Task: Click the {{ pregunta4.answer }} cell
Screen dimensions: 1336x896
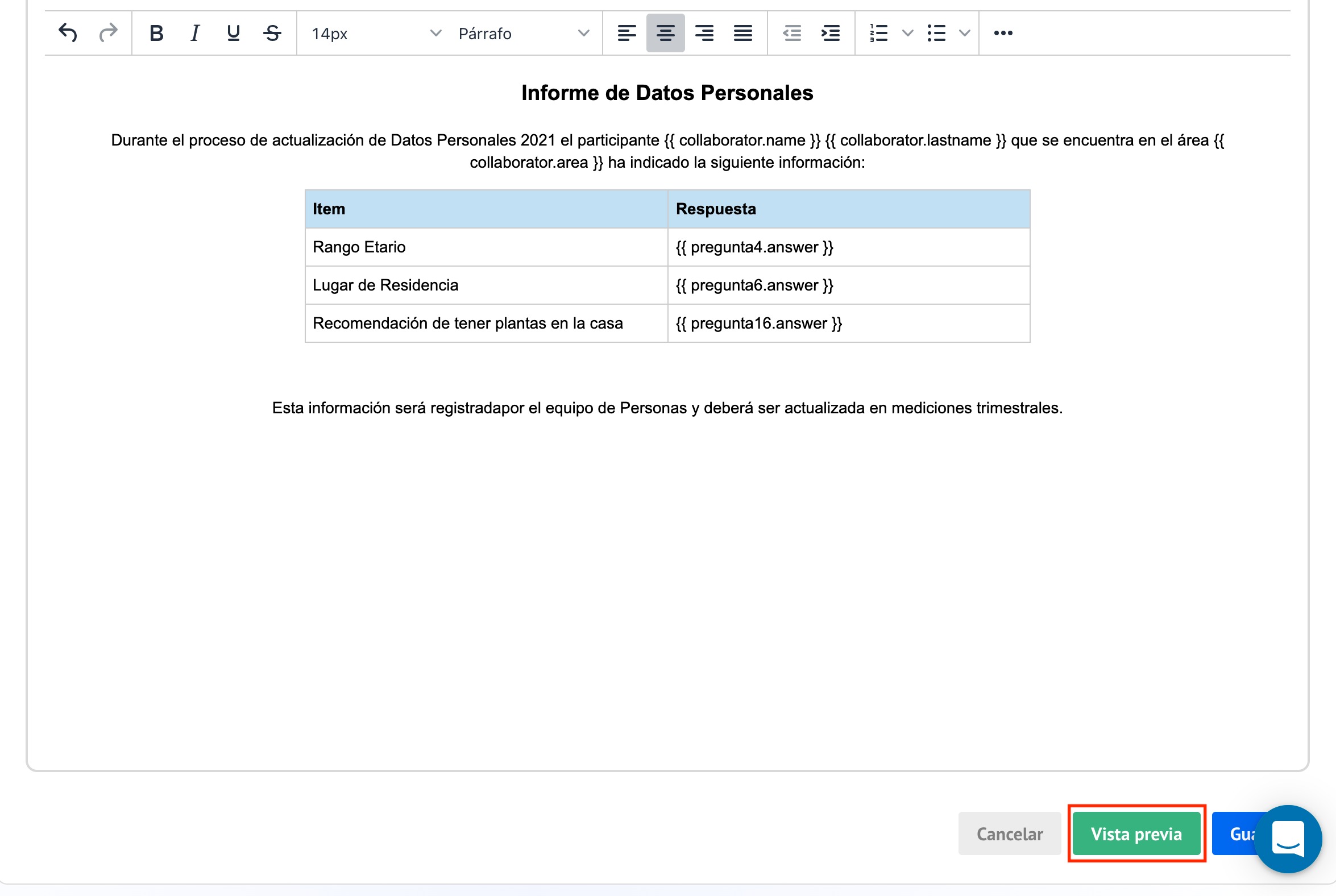Action: (x=849, y=247)
